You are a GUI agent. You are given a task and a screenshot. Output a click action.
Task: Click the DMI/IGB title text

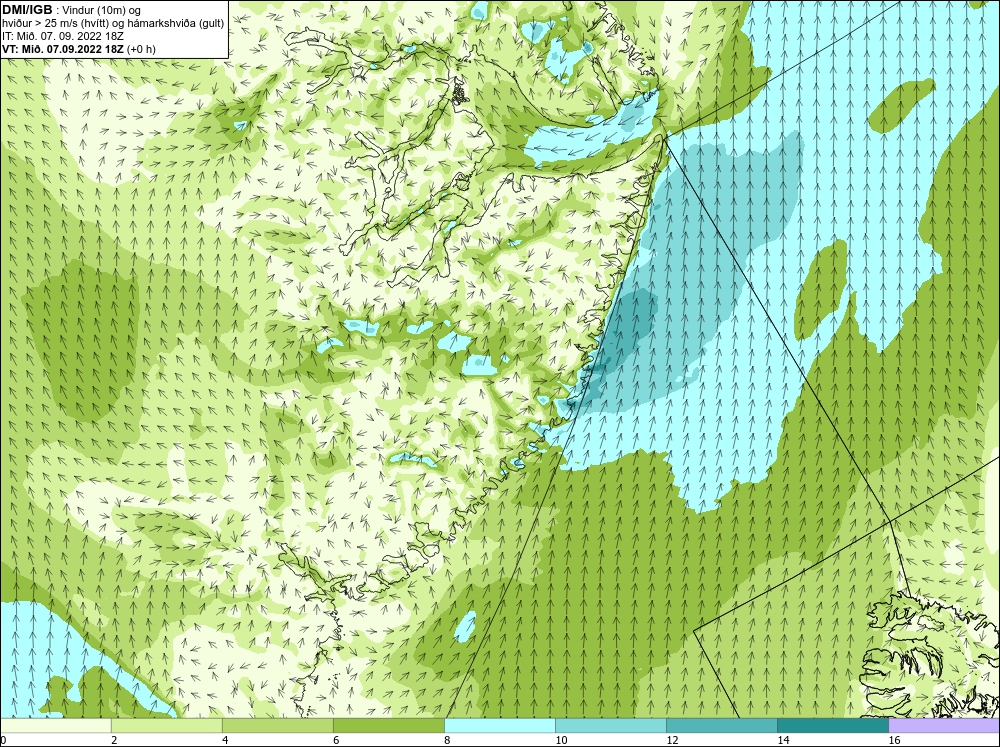(x=27, y=10)
